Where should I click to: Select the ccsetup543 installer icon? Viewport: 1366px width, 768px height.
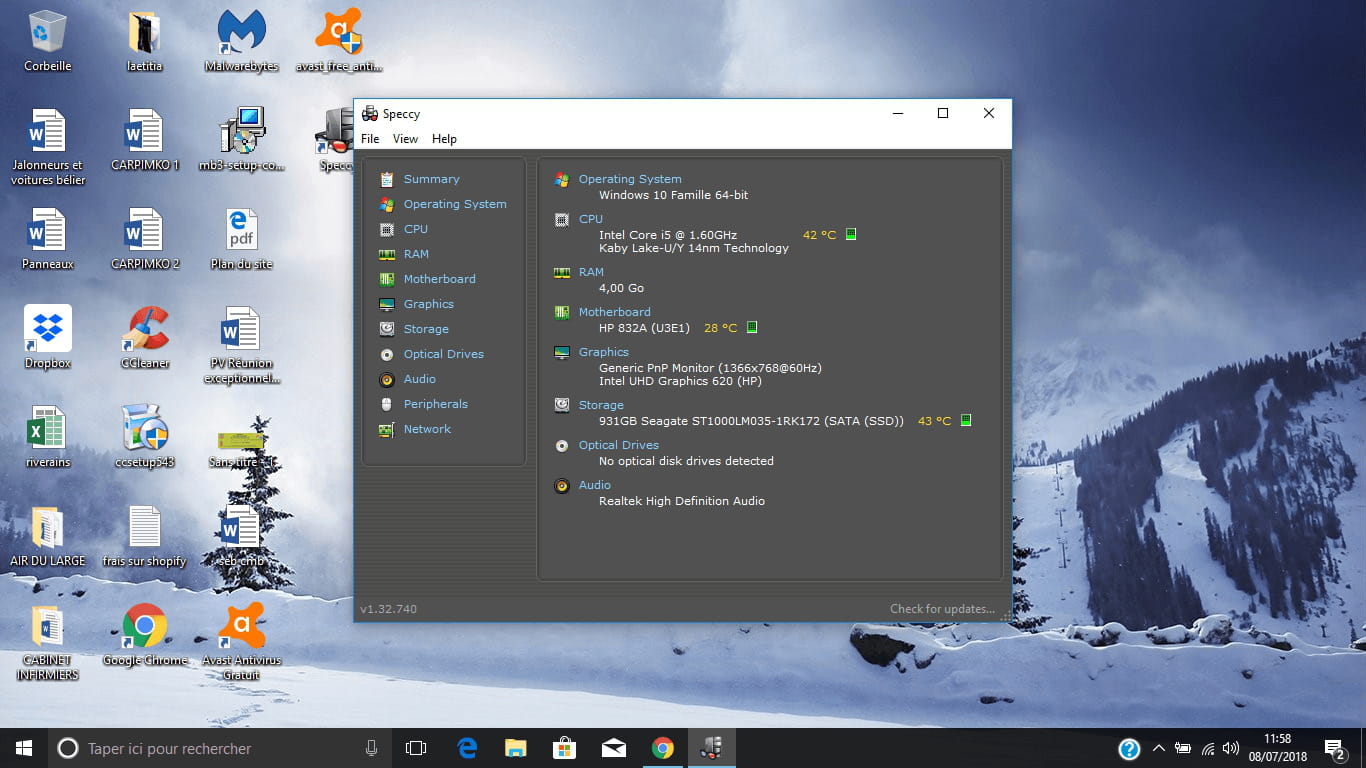tap(145, 437)
